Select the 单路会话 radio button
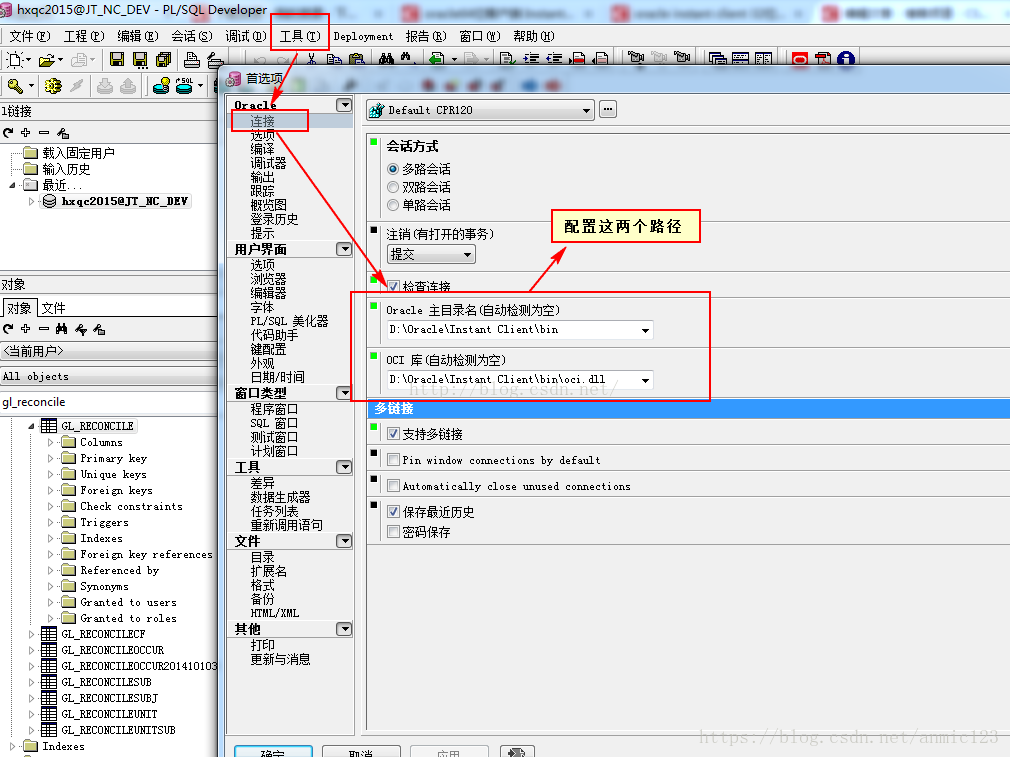 tap(393, 205)
